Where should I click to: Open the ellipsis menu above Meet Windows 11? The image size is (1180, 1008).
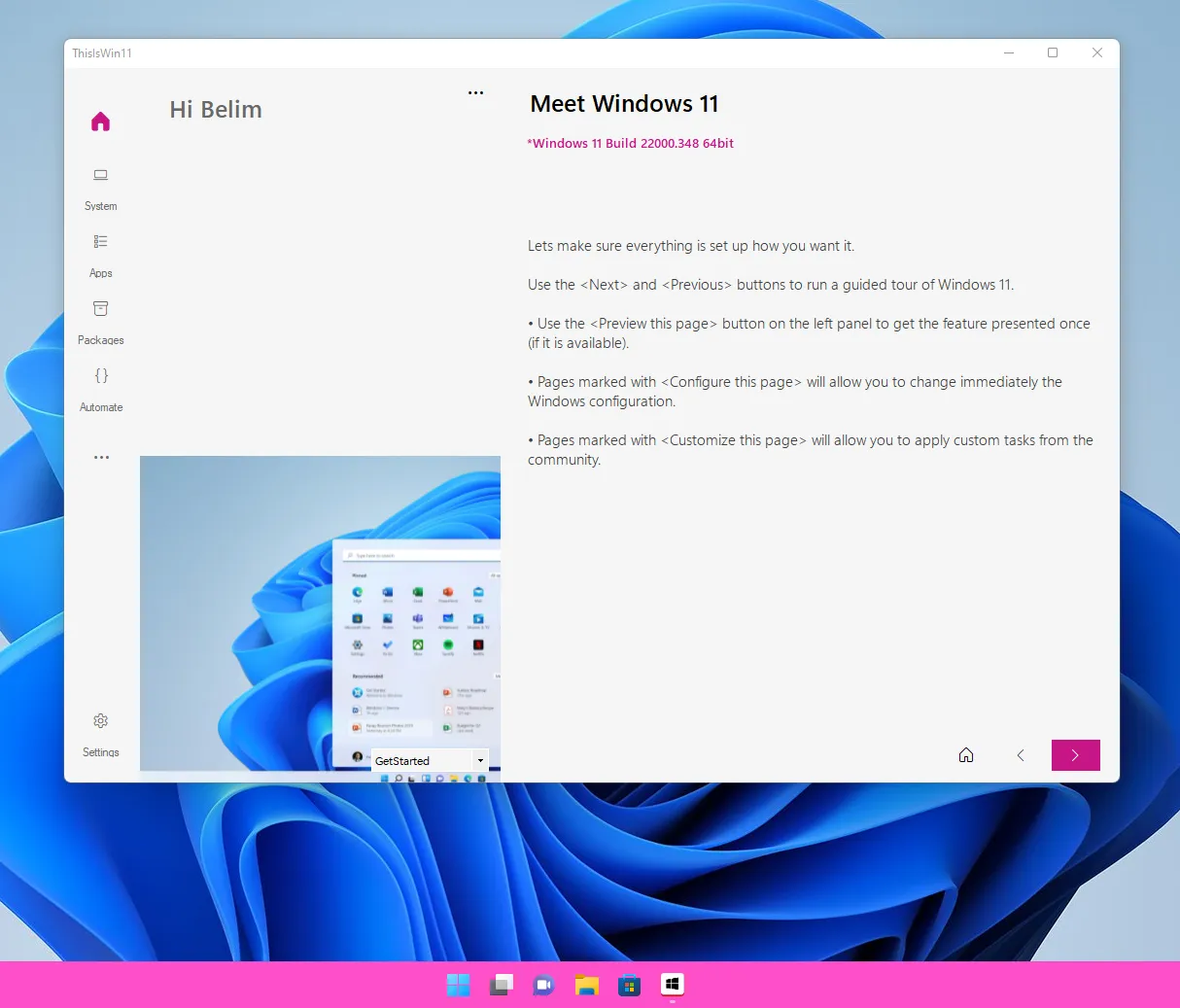click(475, 91)
